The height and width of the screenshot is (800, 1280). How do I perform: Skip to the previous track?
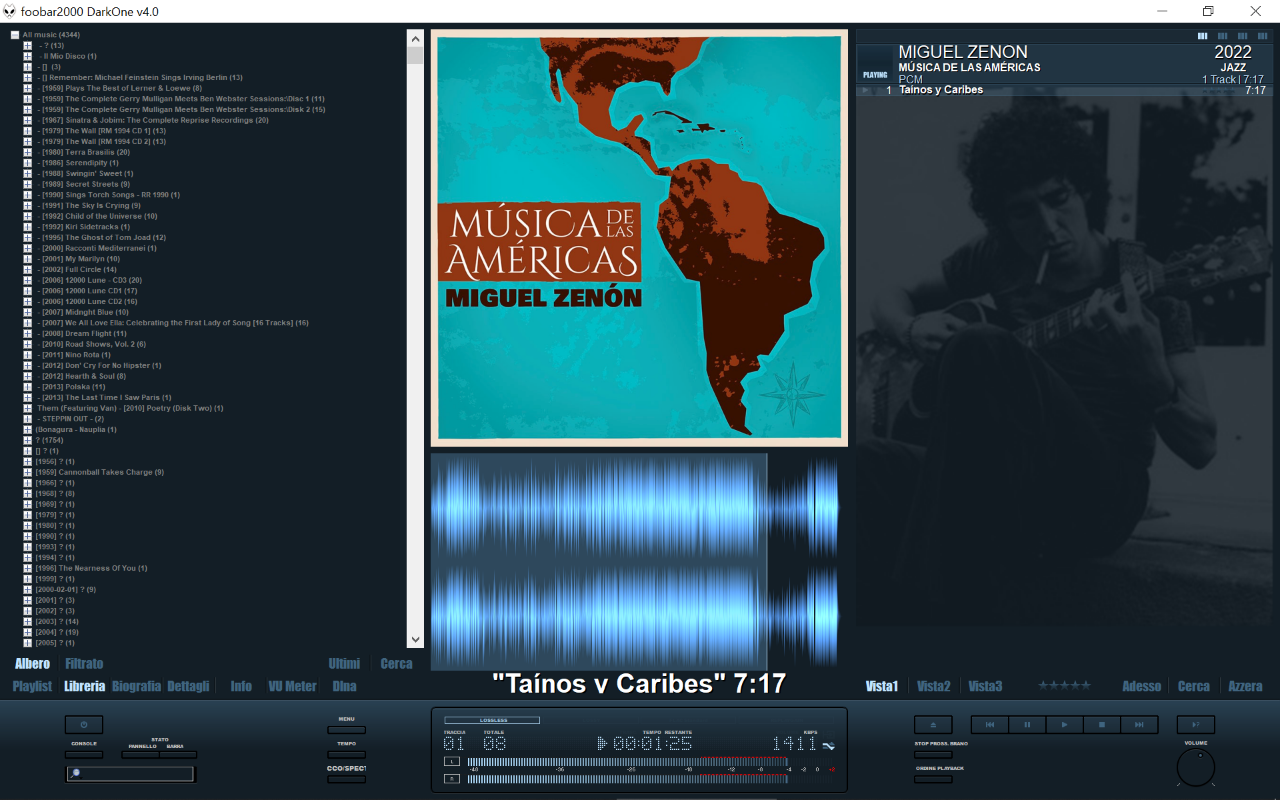point(989,725)
